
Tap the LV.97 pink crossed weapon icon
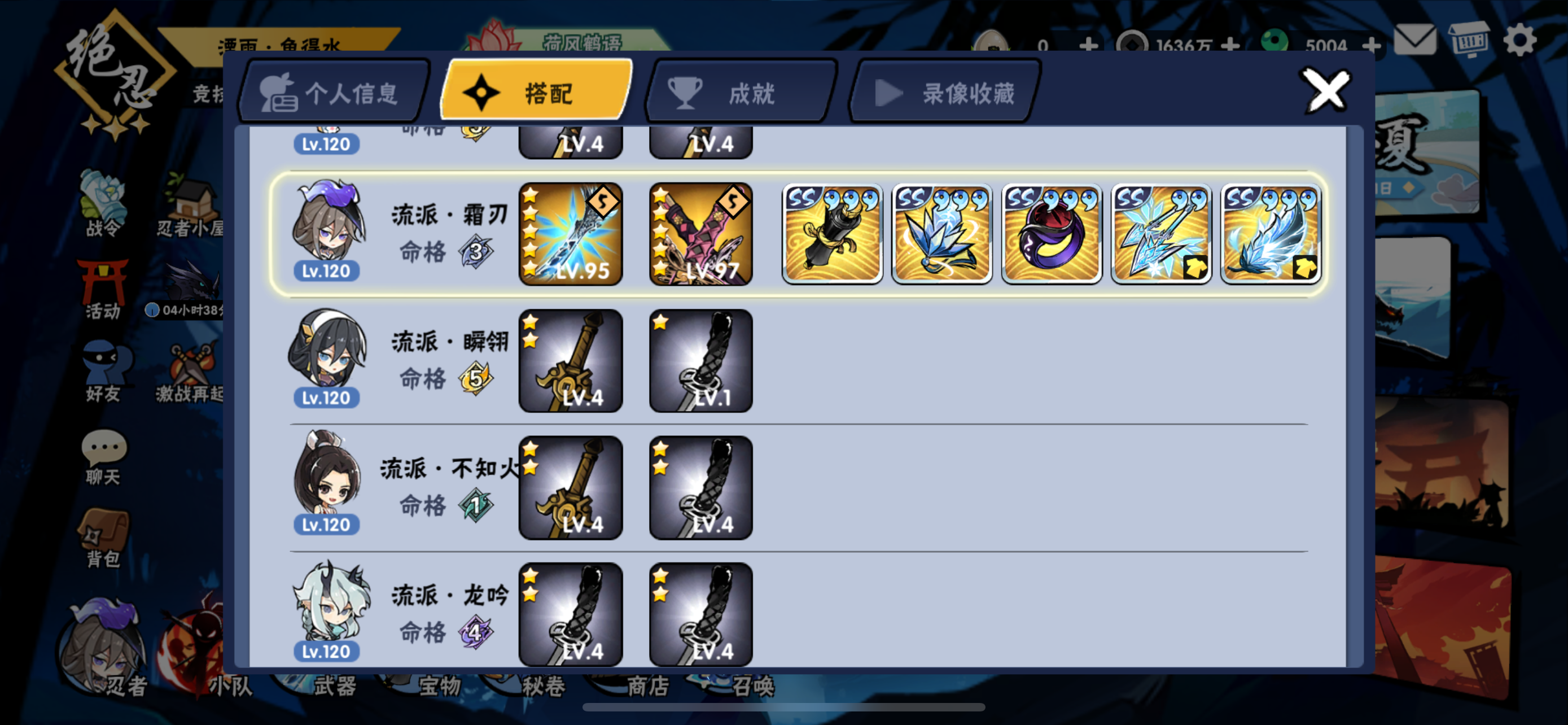(700, 234)
